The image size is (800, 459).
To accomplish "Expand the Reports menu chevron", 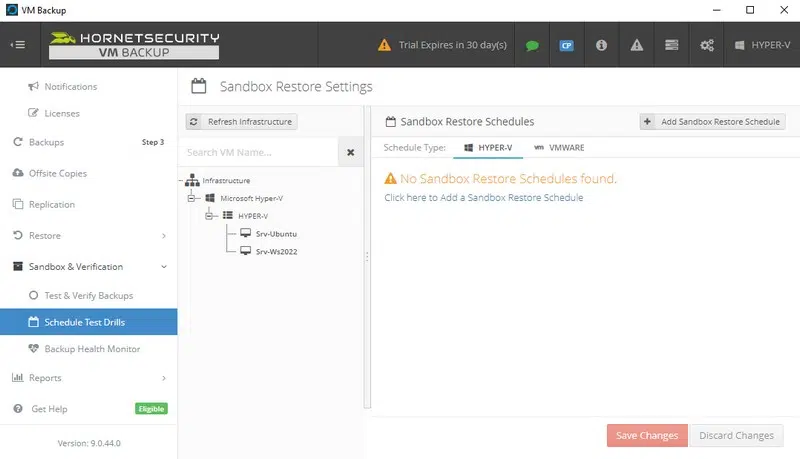I will point(164,378).
